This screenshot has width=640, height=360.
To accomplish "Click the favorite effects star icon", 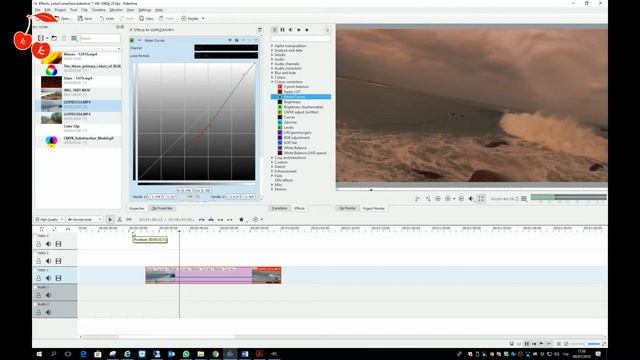I will (x=241, y=220).
